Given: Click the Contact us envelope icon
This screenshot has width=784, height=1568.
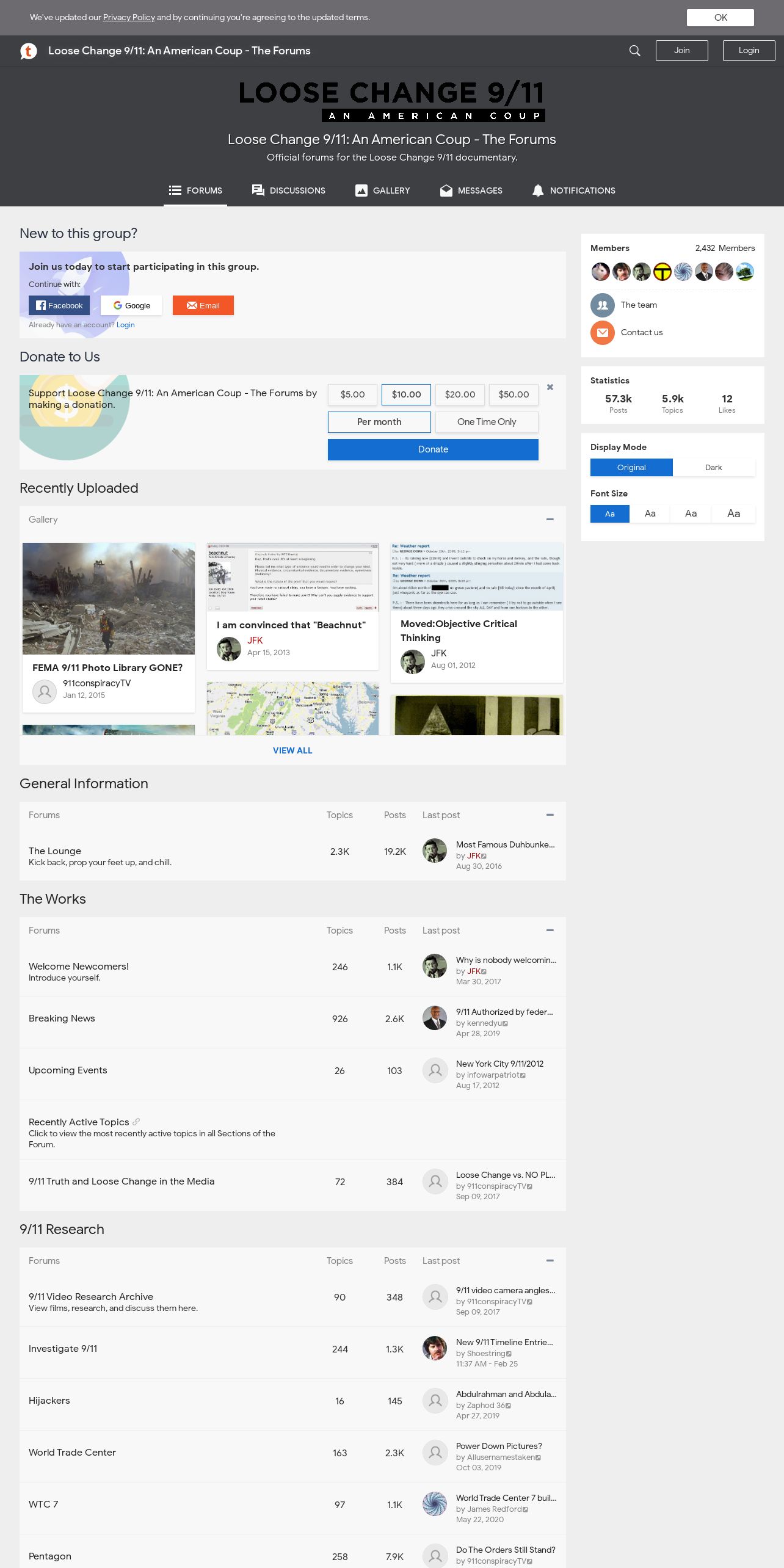Looking at the screenshot, I should (603, 333).
